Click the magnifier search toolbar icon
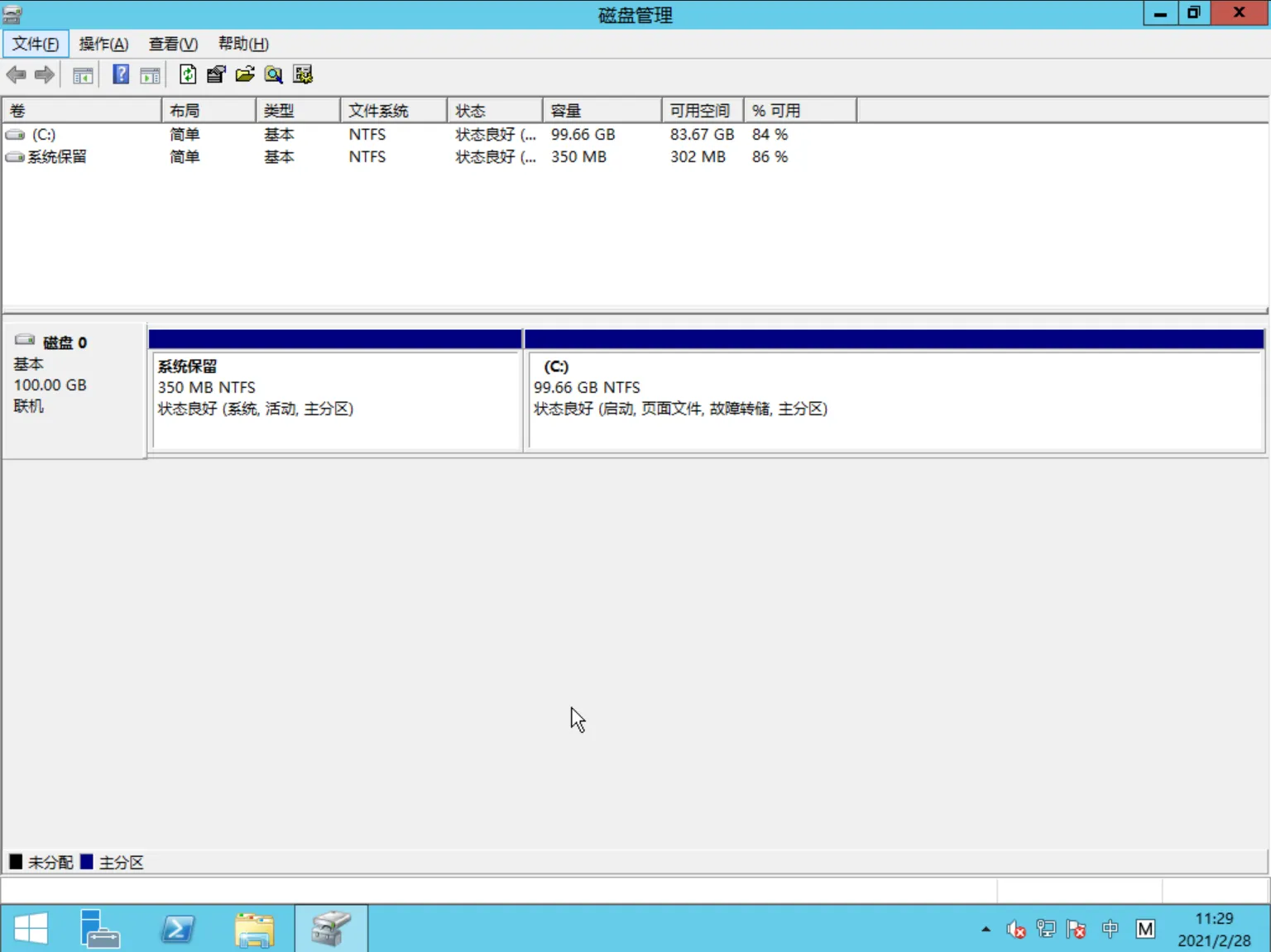Screen dimensions: 1271x952 click(x=273, y=74)
